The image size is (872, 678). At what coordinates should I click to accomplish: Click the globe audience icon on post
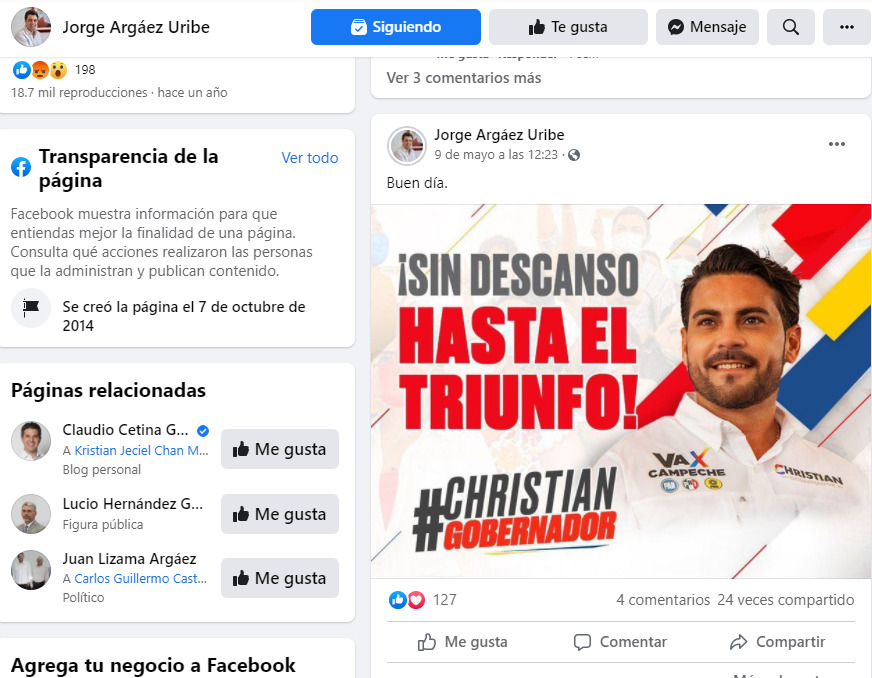574,155
